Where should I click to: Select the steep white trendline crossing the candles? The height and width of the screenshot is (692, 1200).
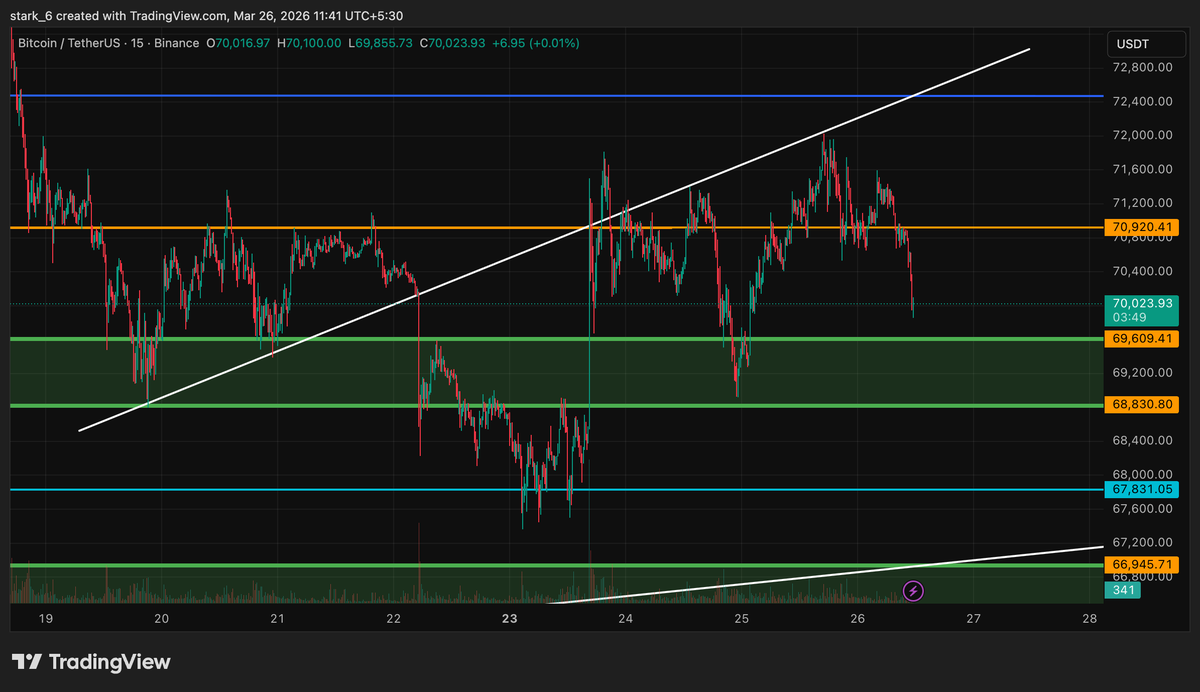click(554, 239)
